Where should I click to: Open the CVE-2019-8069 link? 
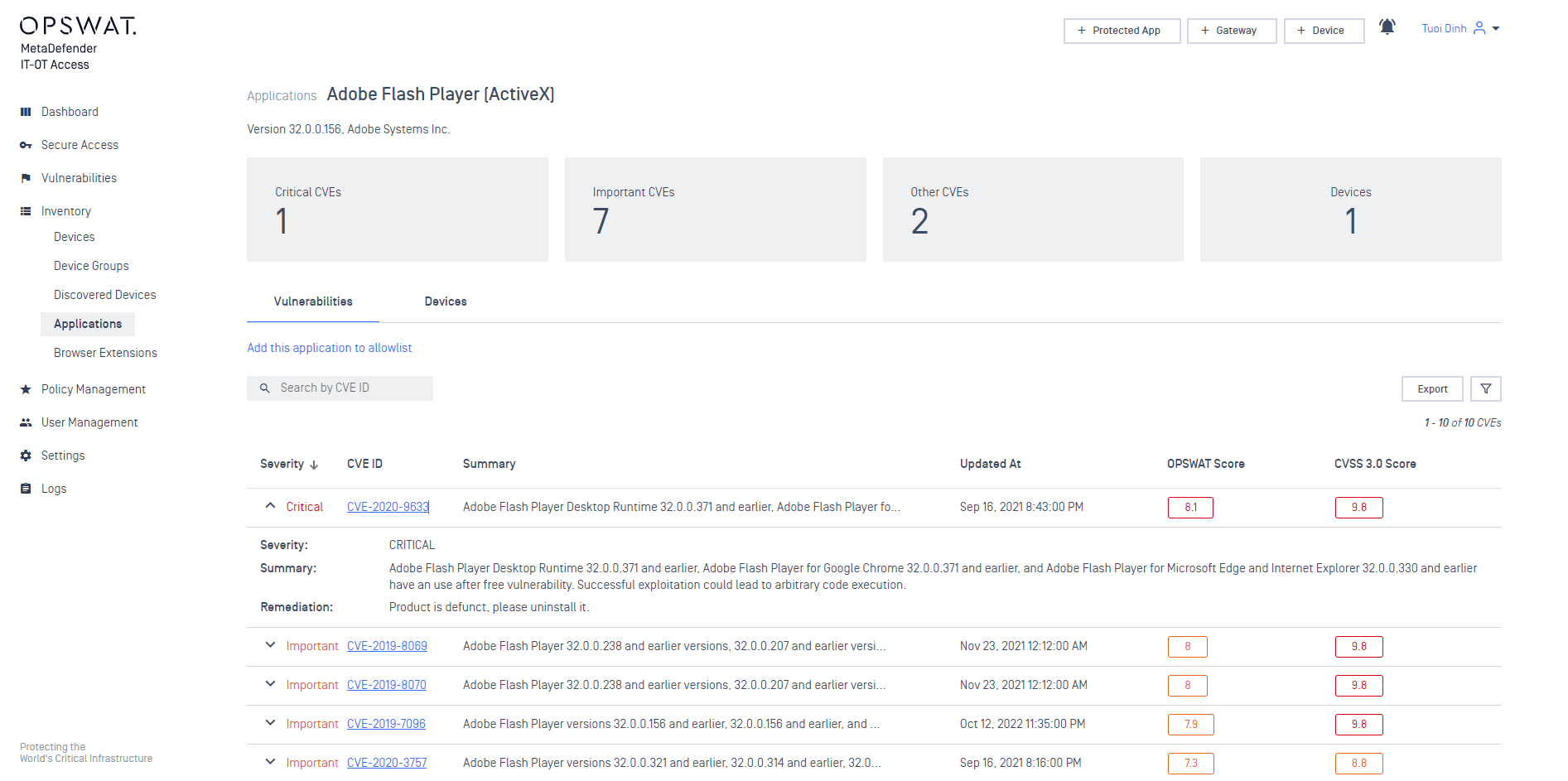click(x=387, y=646)
